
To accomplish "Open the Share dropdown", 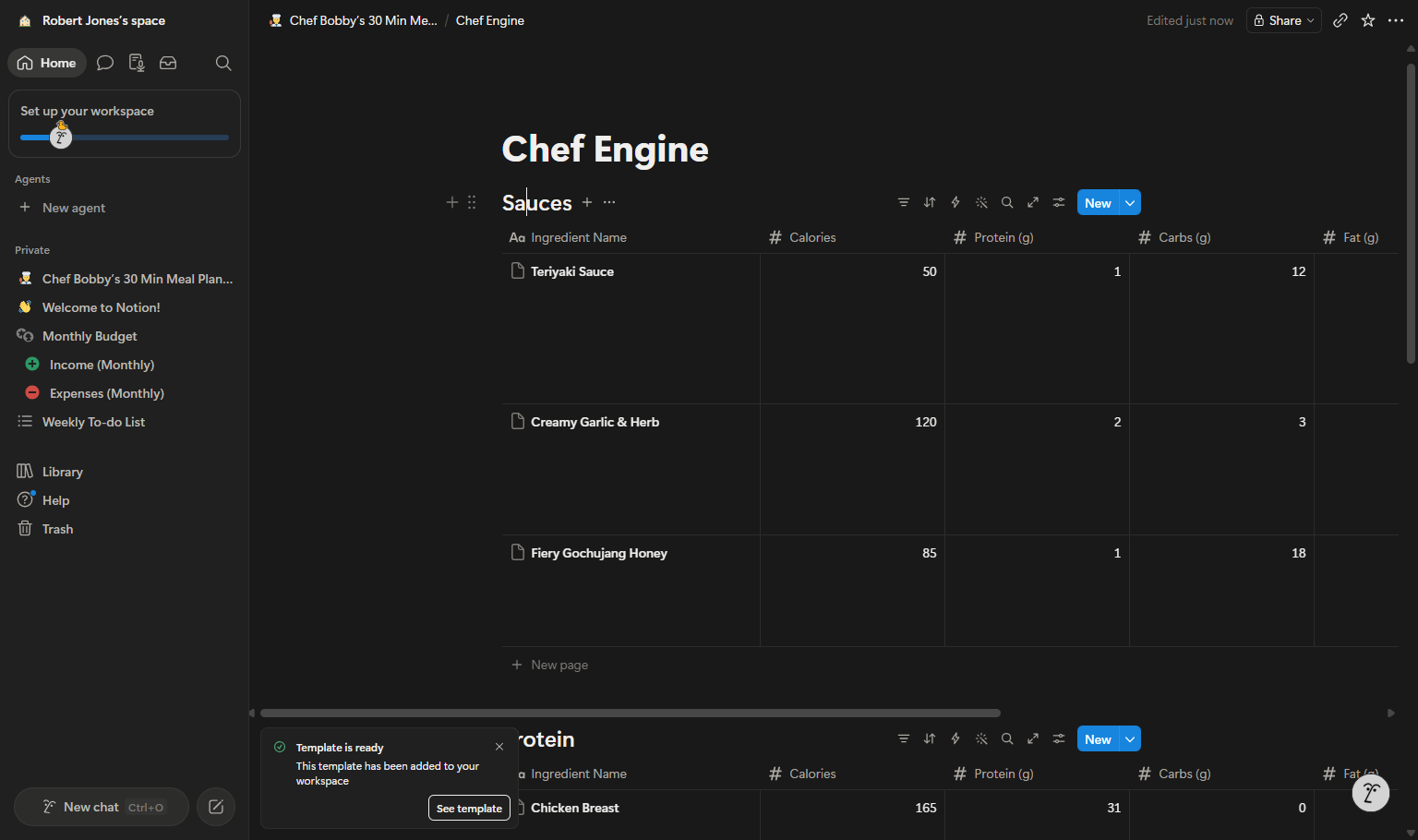I will pos(1284,20).
